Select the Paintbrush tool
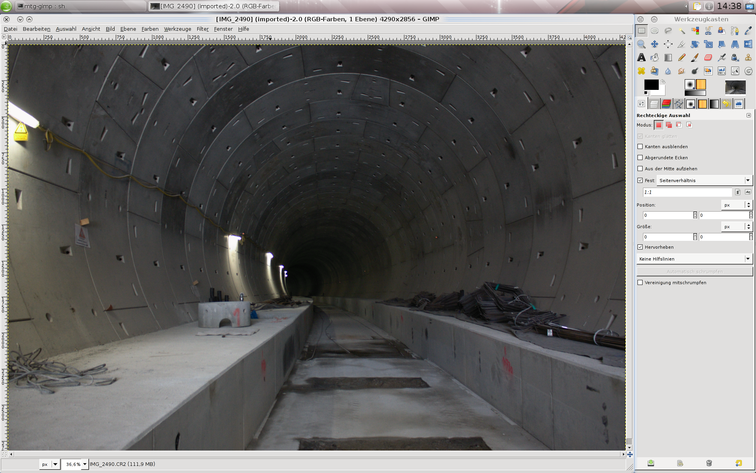 point(695,57)
